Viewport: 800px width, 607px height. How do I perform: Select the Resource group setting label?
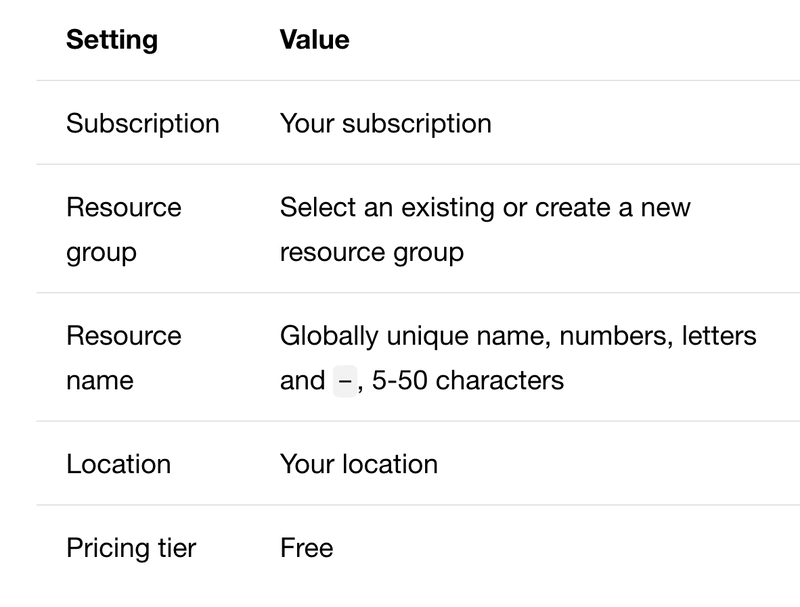pyautogui.click(x=123, y=229)
